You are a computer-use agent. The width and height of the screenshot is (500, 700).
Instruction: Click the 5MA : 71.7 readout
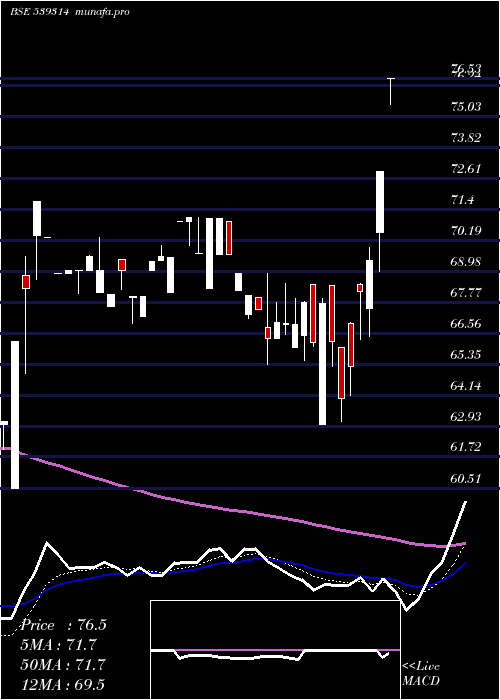click(x=58, y=645)
